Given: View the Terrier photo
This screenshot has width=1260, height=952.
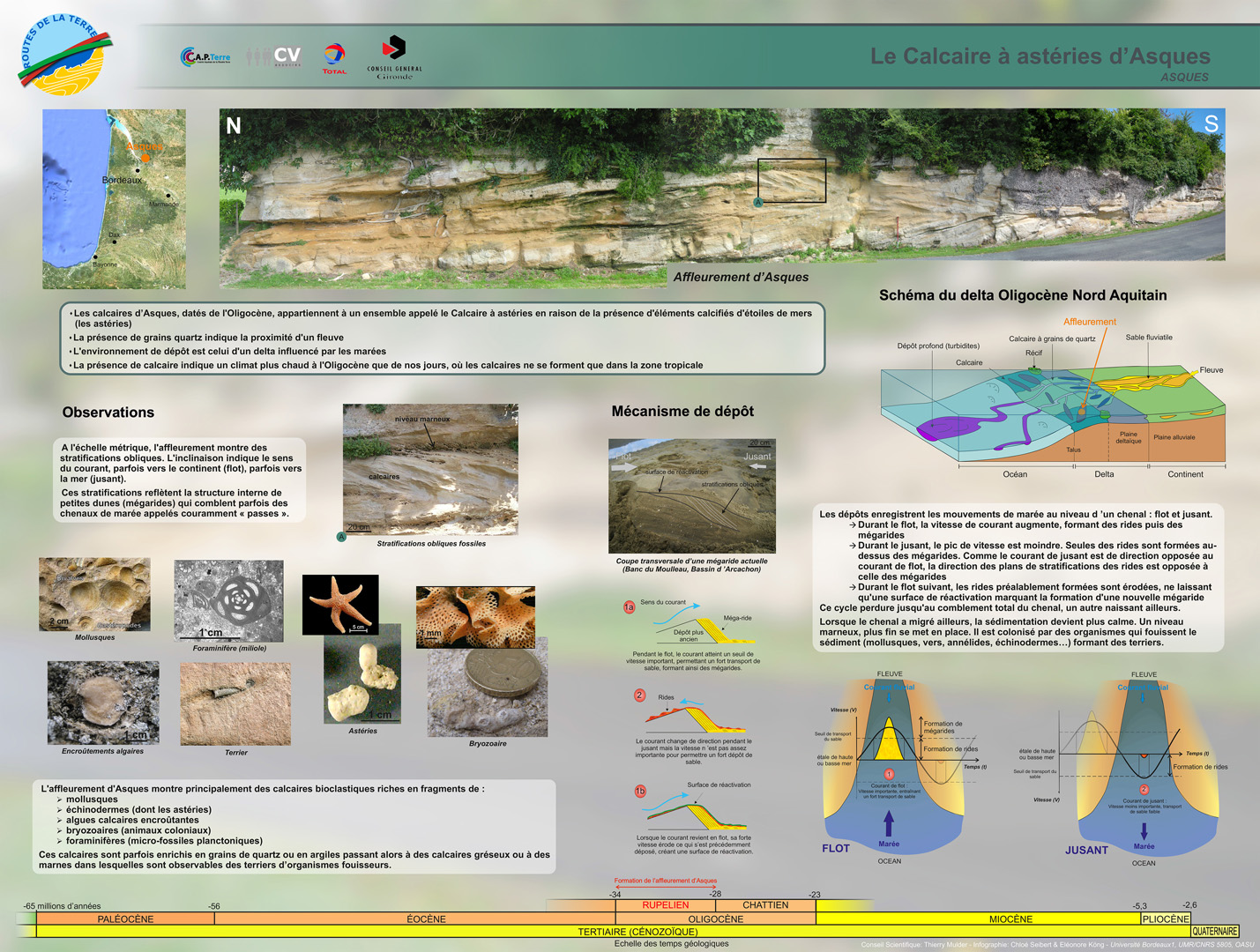Looking at the screenshot, I should [x=235, y=704].
